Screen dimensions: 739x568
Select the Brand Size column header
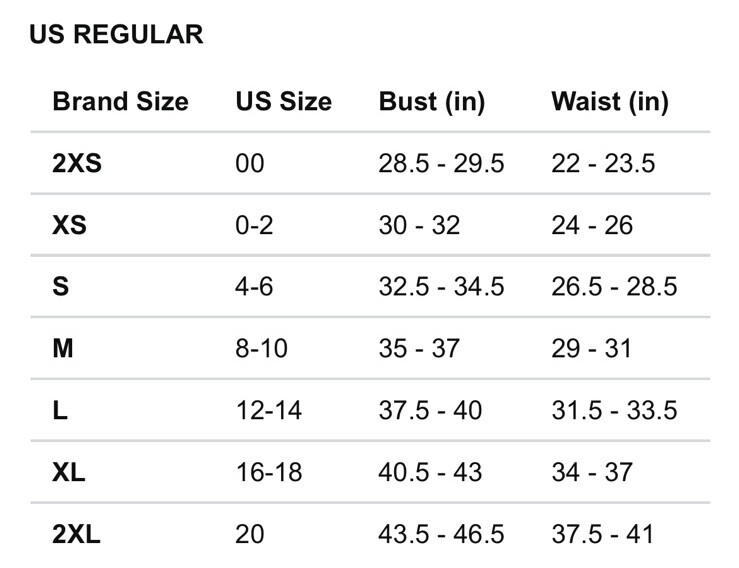point(121,101)
